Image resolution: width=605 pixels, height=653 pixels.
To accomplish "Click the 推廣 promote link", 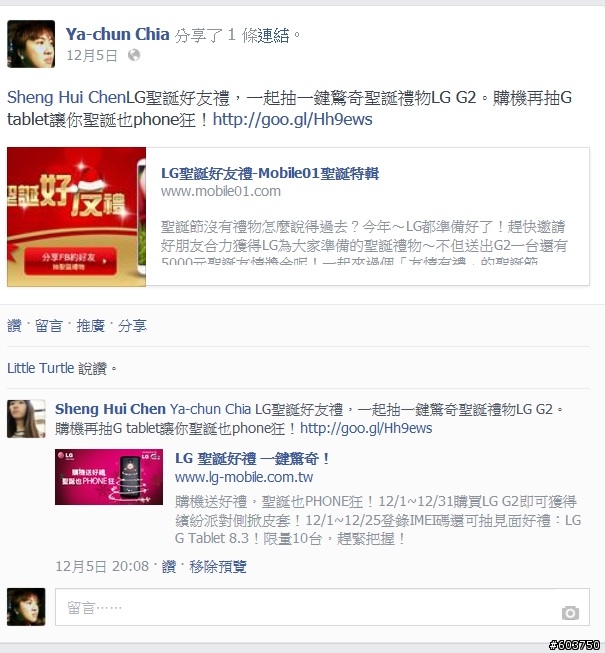I will click(x=90, y=326).
